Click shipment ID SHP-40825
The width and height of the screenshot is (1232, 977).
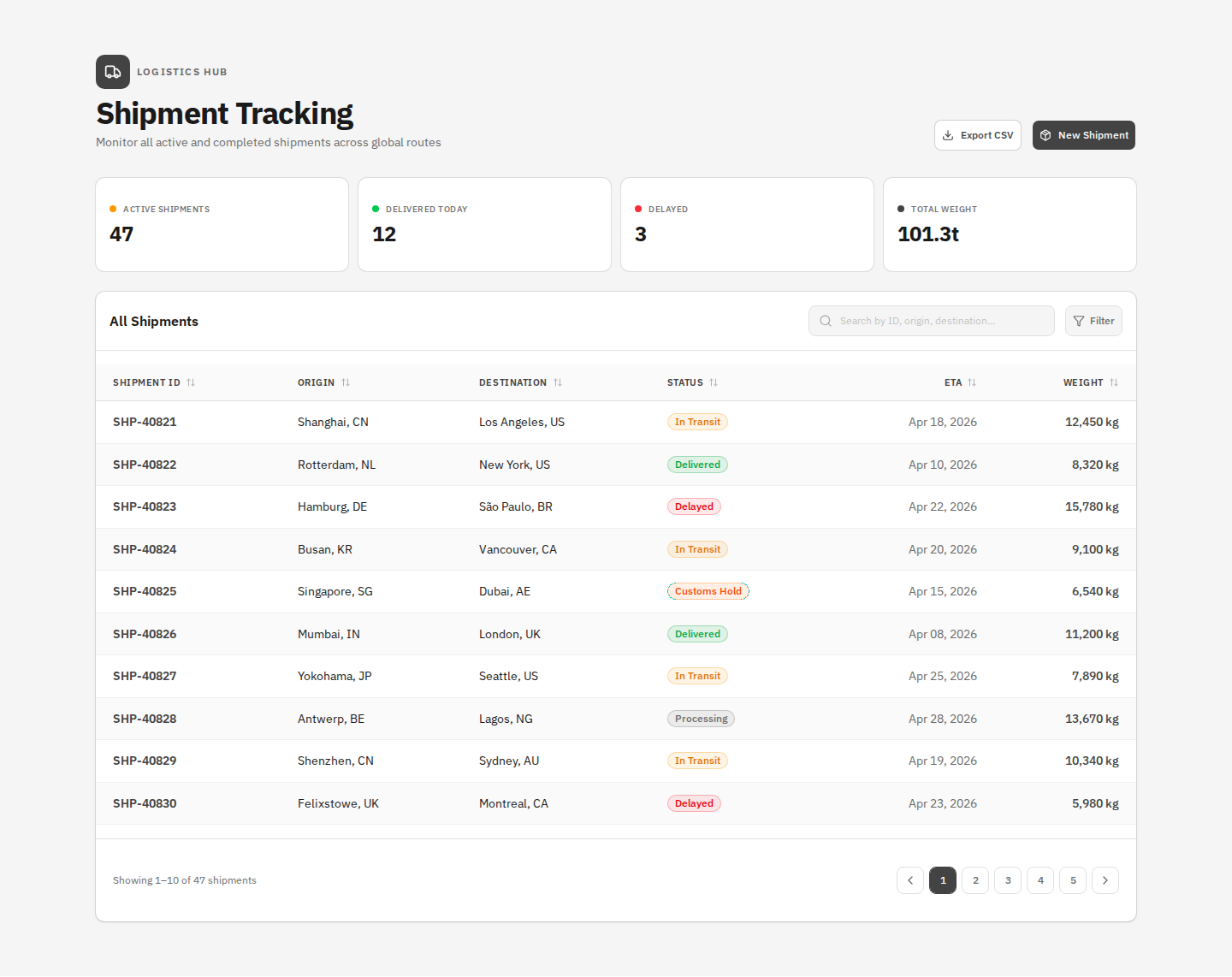[x=145, y=591]
